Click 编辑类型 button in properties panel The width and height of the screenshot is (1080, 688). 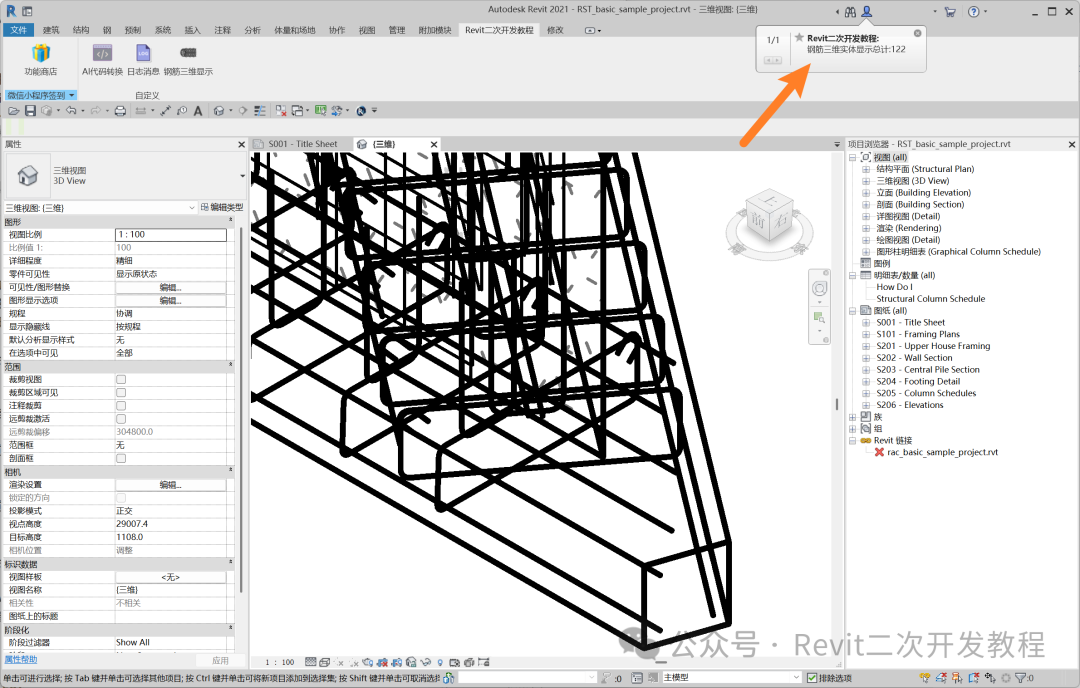(x=222, y=207)
